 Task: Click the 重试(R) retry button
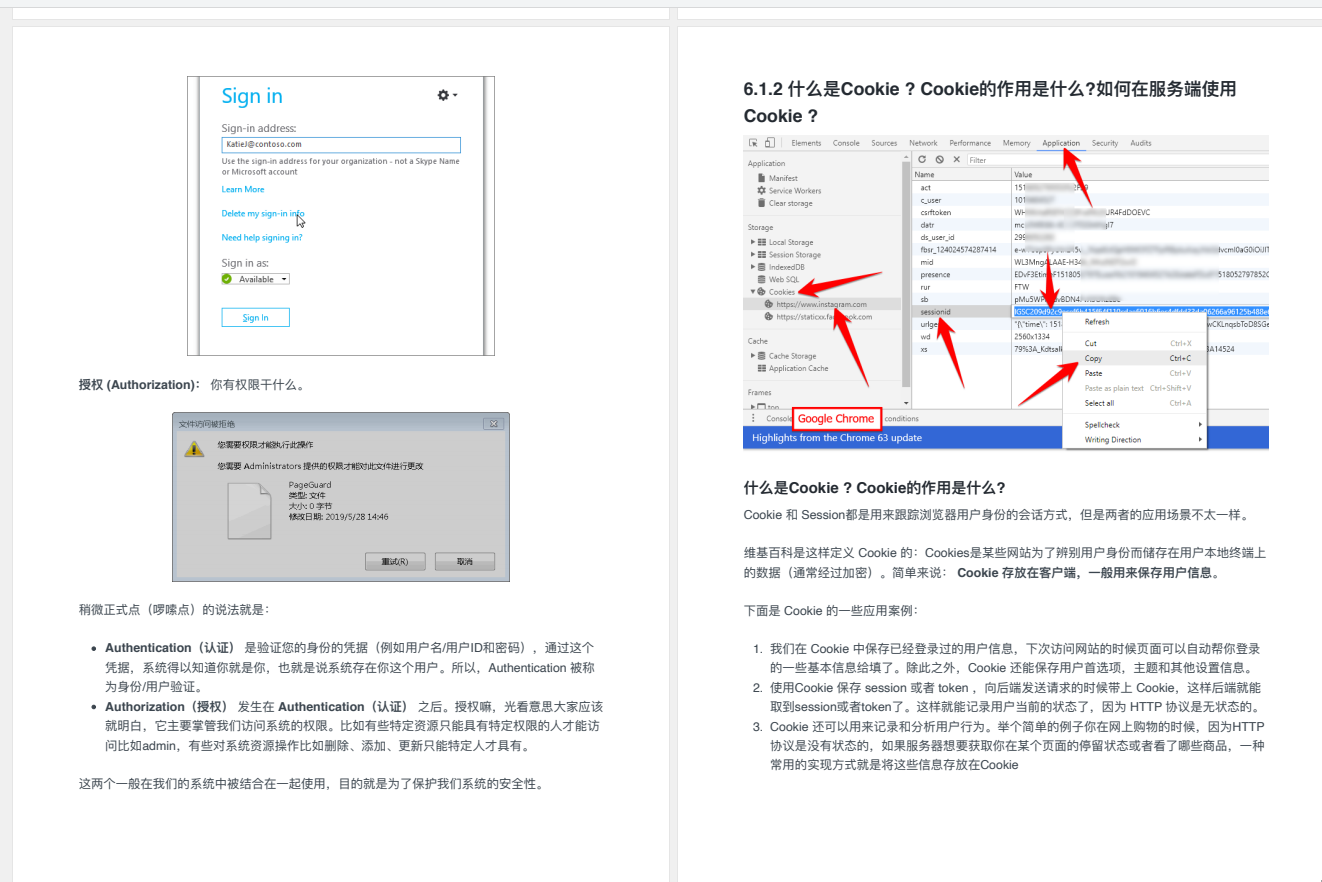point(395,561)
